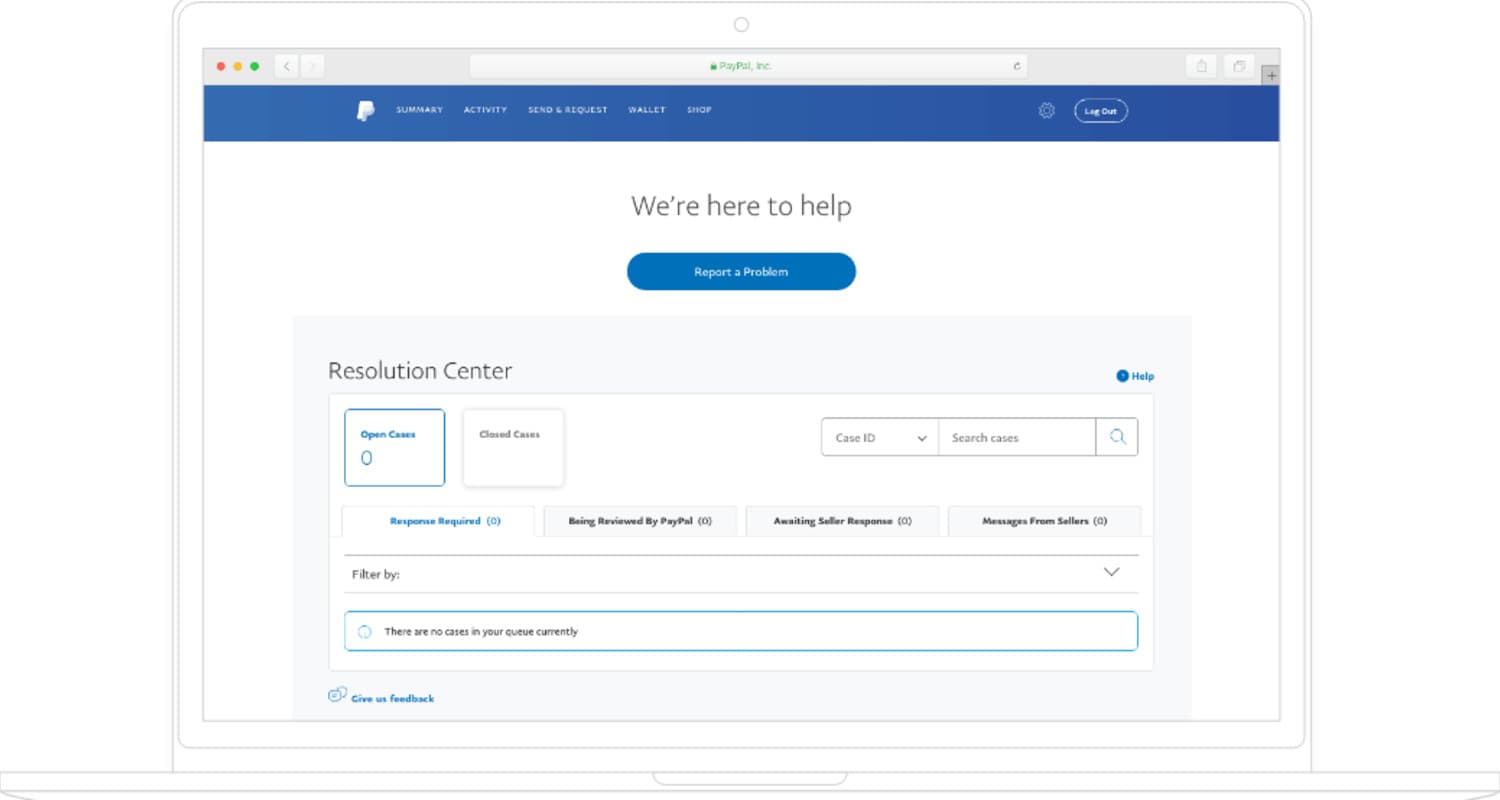
Task: Open the Case ID dropdown
Action: [x=880, y=438]
